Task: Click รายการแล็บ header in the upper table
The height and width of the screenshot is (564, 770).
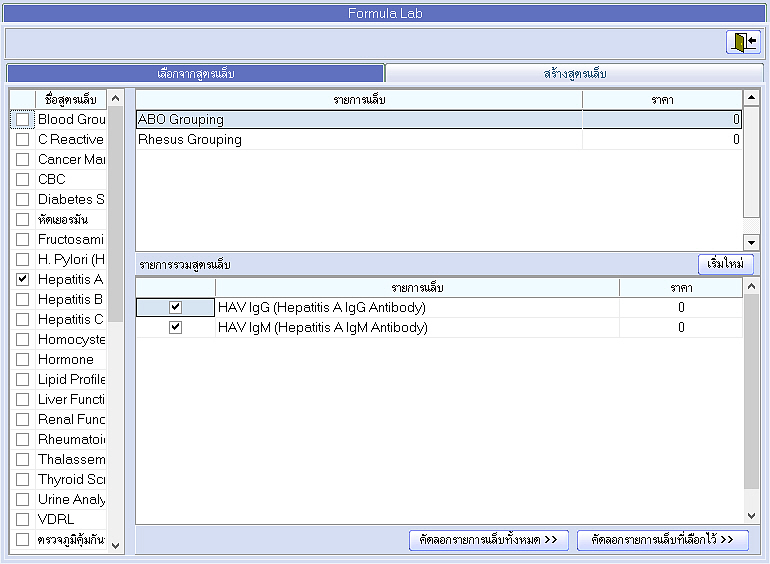Action: (x=359, y=100)
